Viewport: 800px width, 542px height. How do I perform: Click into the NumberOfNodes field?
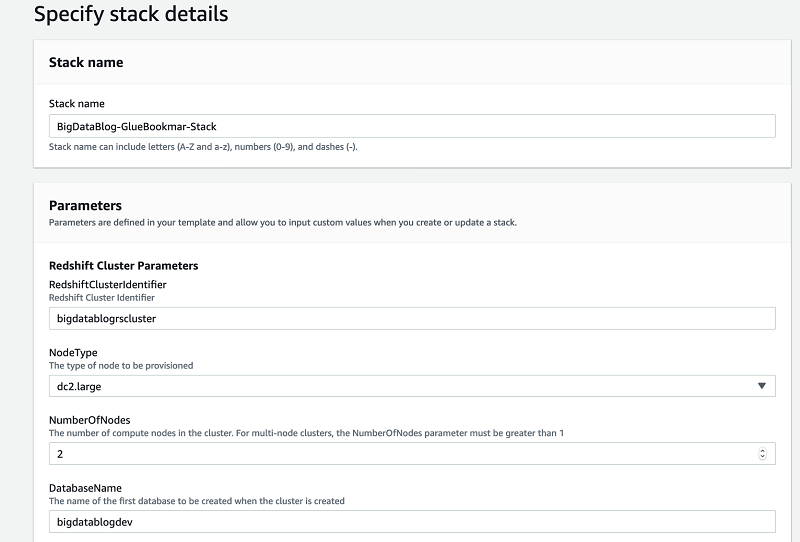click(400, 454)
